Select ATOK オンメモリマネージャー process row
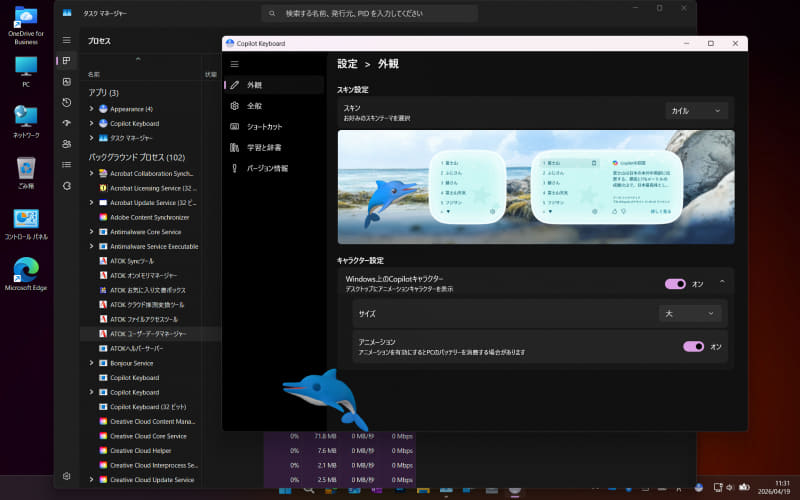 point(150,276)
